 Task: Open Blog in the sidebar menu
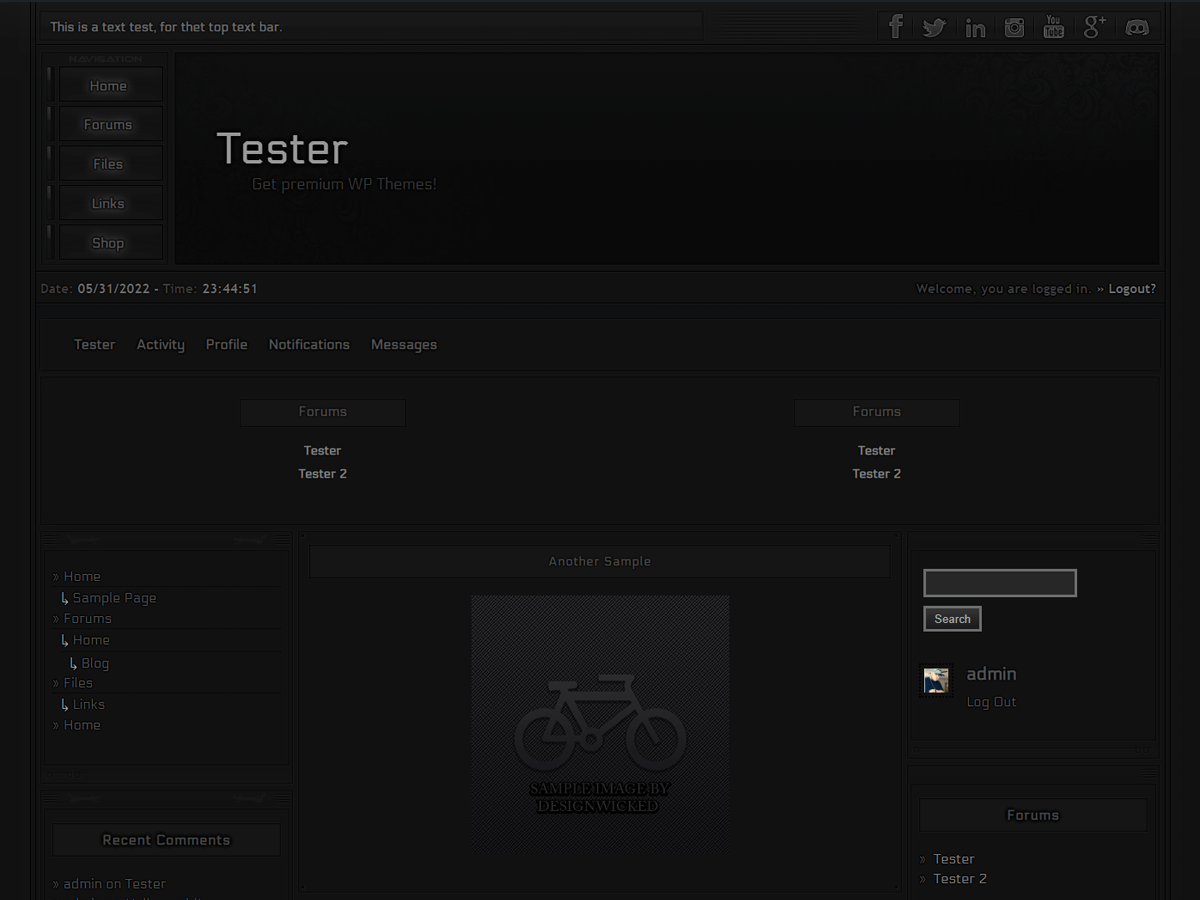[x=95, y=663]
